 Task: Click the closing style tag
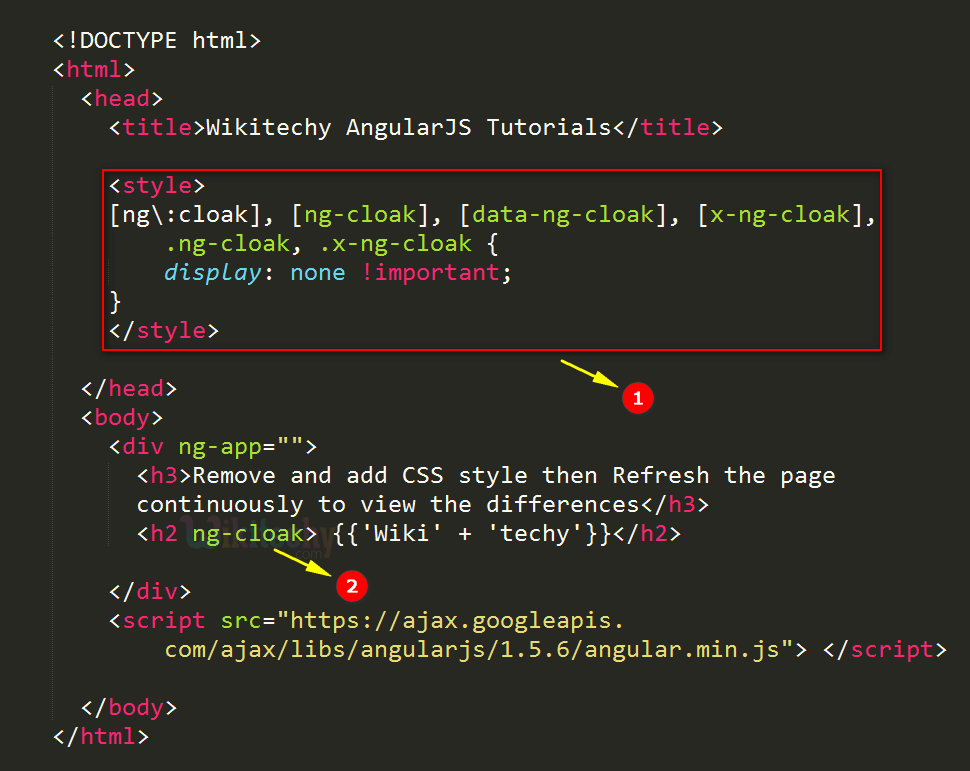coord(164,330)
